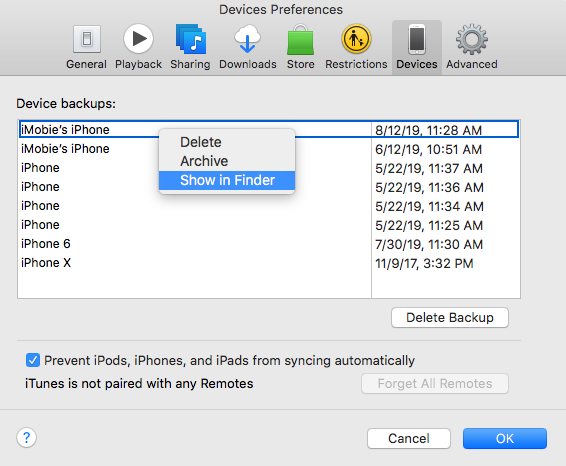The height and width of the screenshot is (466, 566).
Task: Click the disabled Forget All Remotes button
Action: click(x=435, y=383)
